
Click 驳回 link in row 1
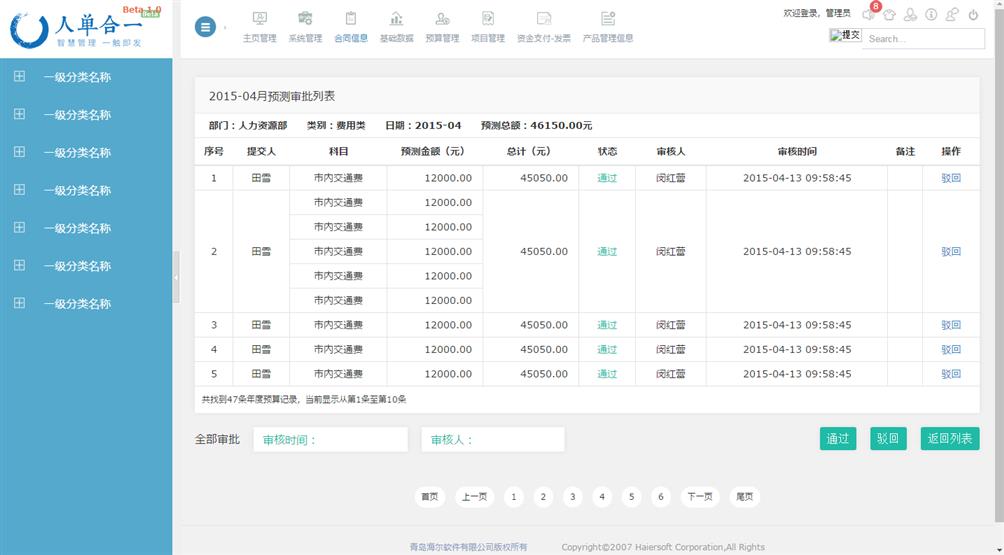coord(950,178)
